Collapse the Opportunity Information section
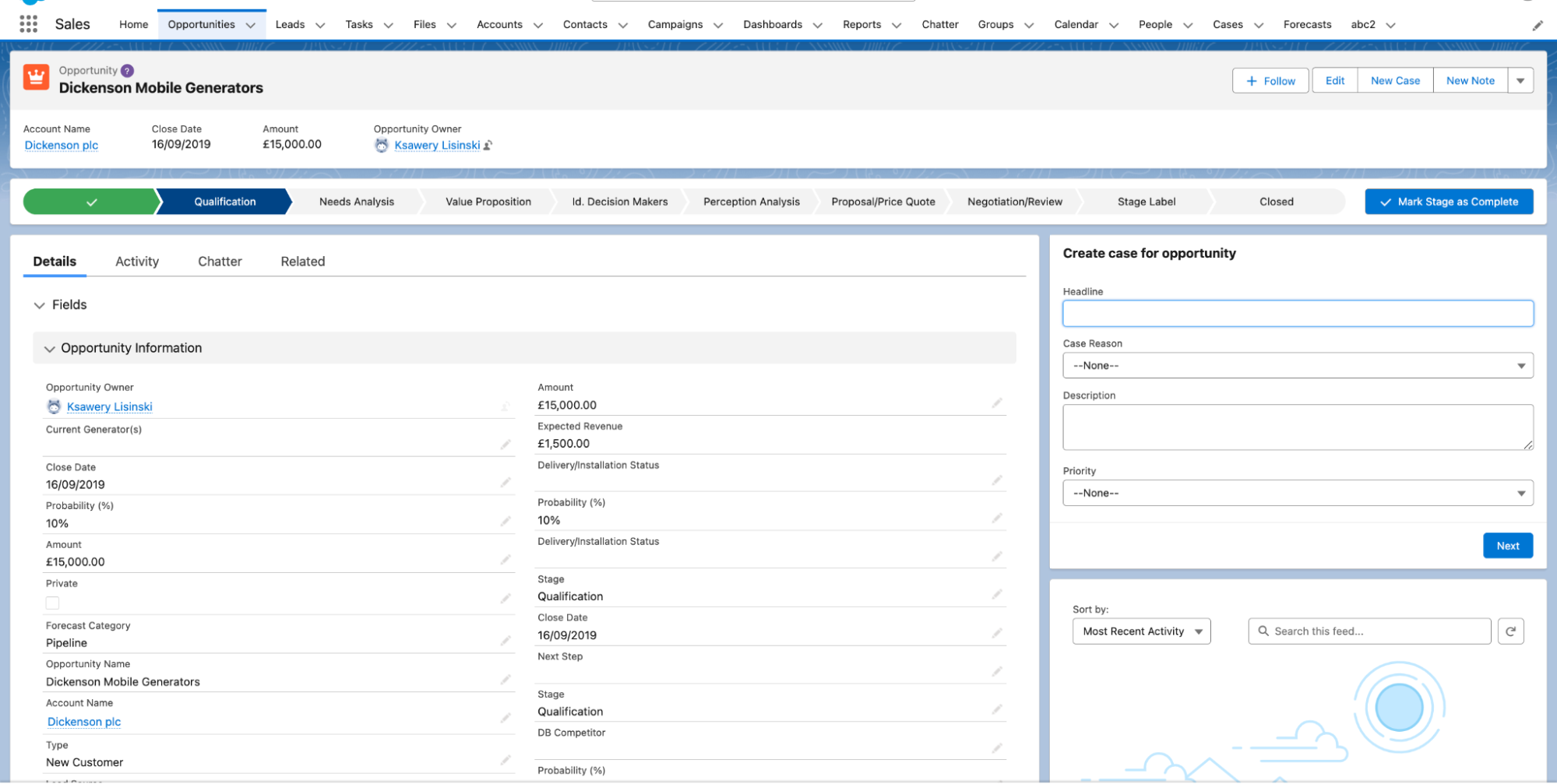The height and width of the screenshot is (784, 1557). click(x=50, y=349)
